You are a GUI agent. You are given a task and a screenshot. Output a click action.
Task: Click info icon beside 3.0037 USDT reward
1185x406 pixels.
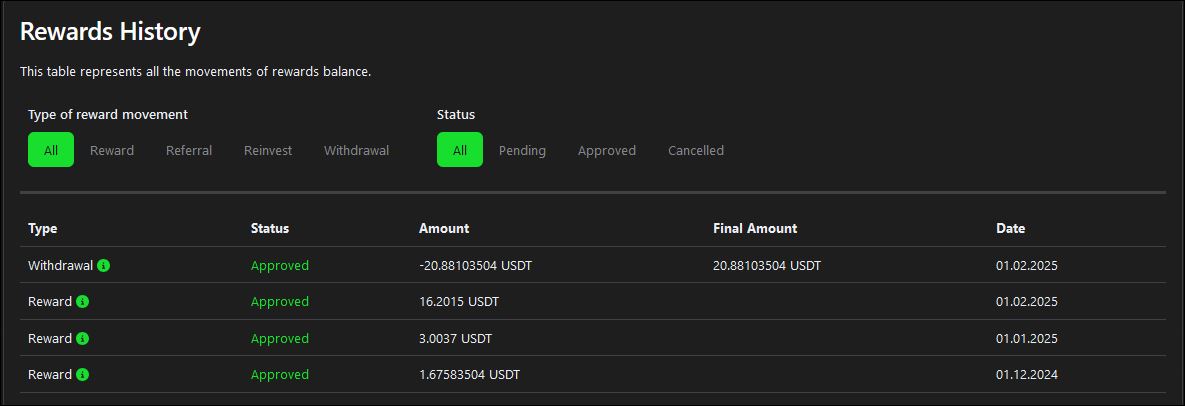pyautogui.click(x=82, y=338)
